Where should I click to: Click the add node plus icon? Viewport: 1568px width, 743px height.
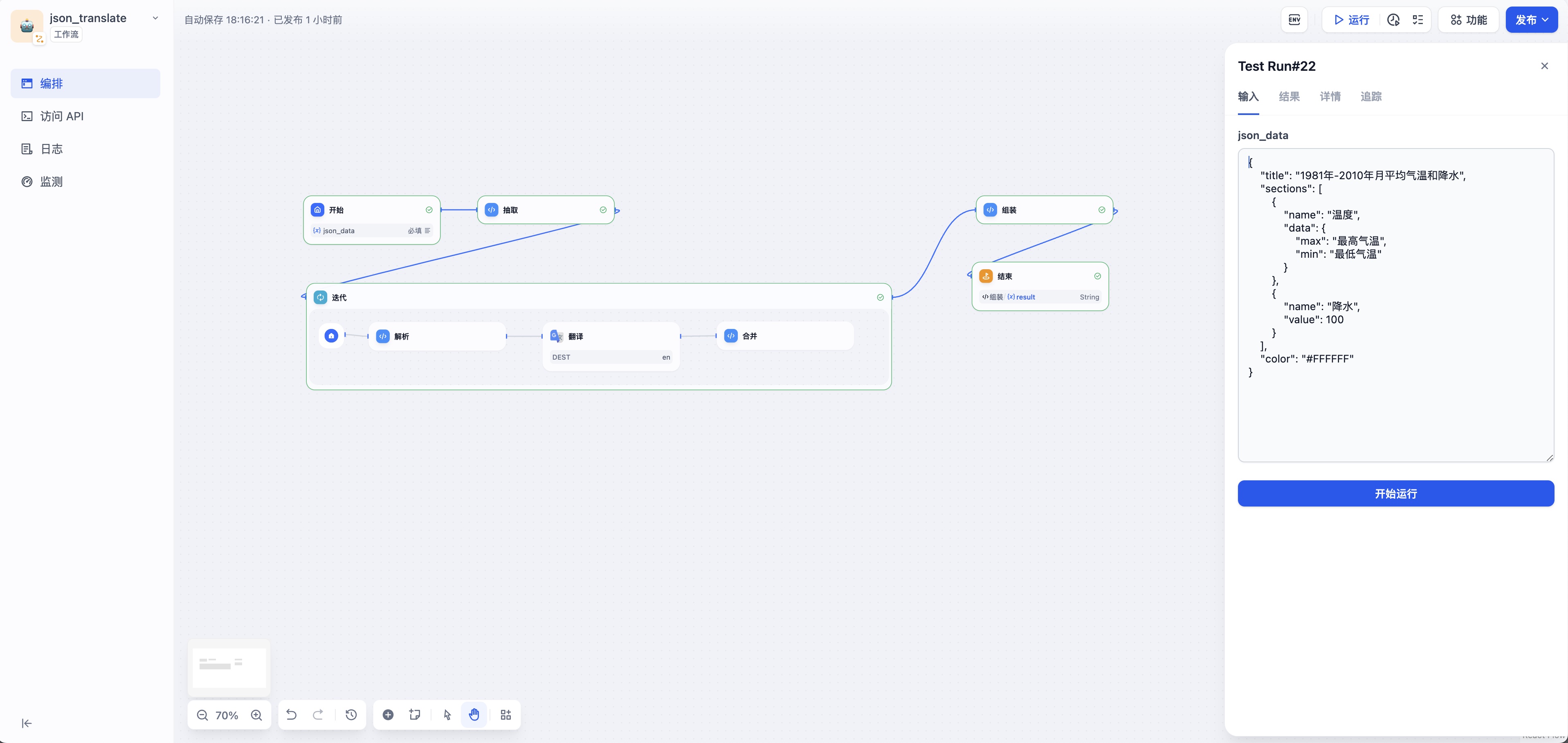pyautogui.click(x=388, y=715)
